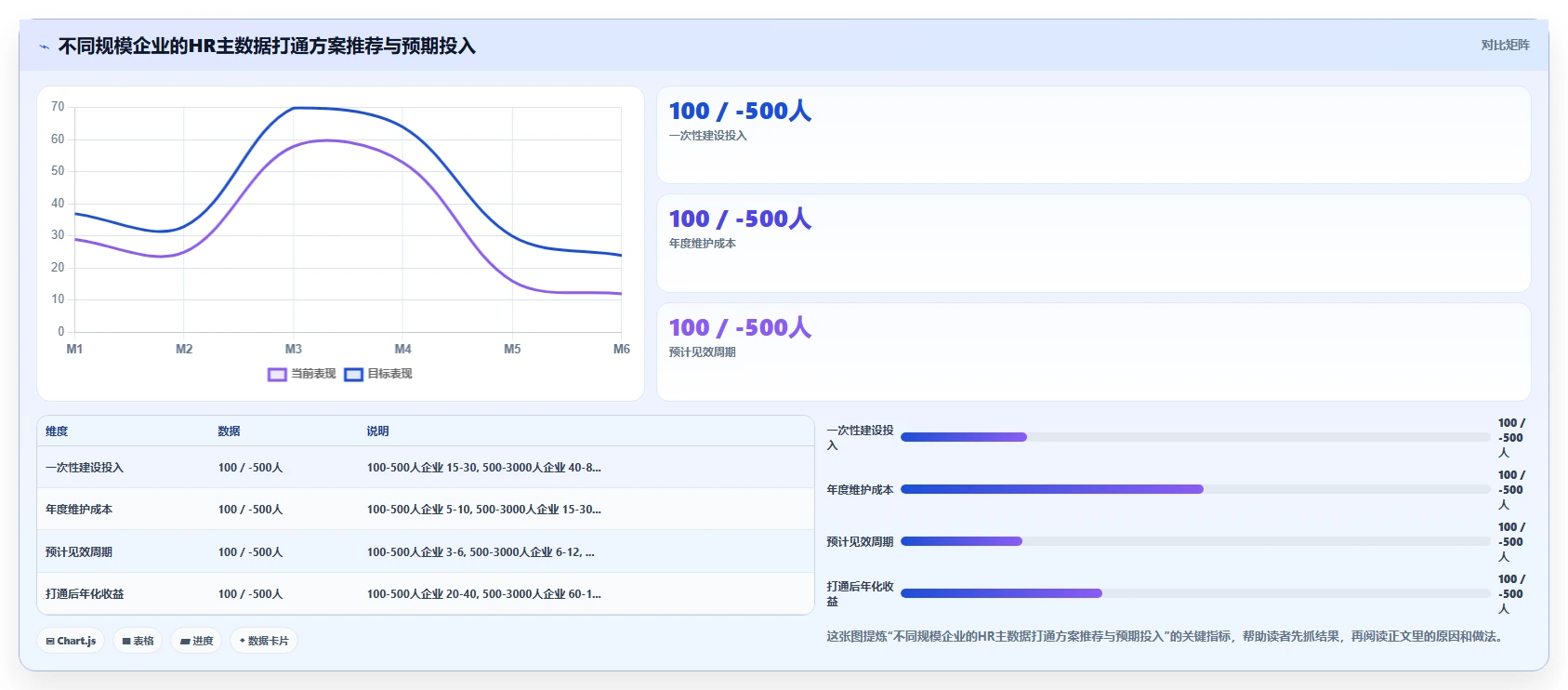The width and height of the screenshot is (1568, 690).
Task: Click the 对比矩阵 label at top right
Action: [x=1505, y=45]
